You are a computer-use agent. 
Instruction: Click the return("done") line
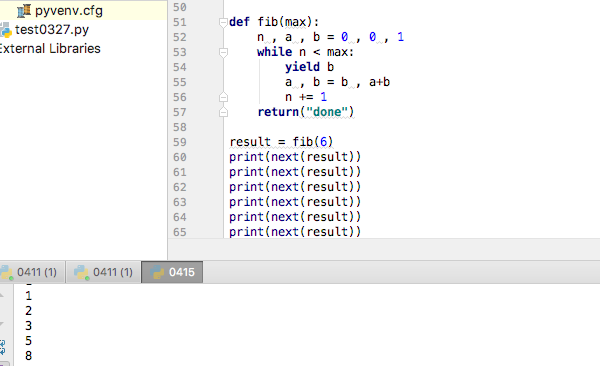(x=306, y=112)
